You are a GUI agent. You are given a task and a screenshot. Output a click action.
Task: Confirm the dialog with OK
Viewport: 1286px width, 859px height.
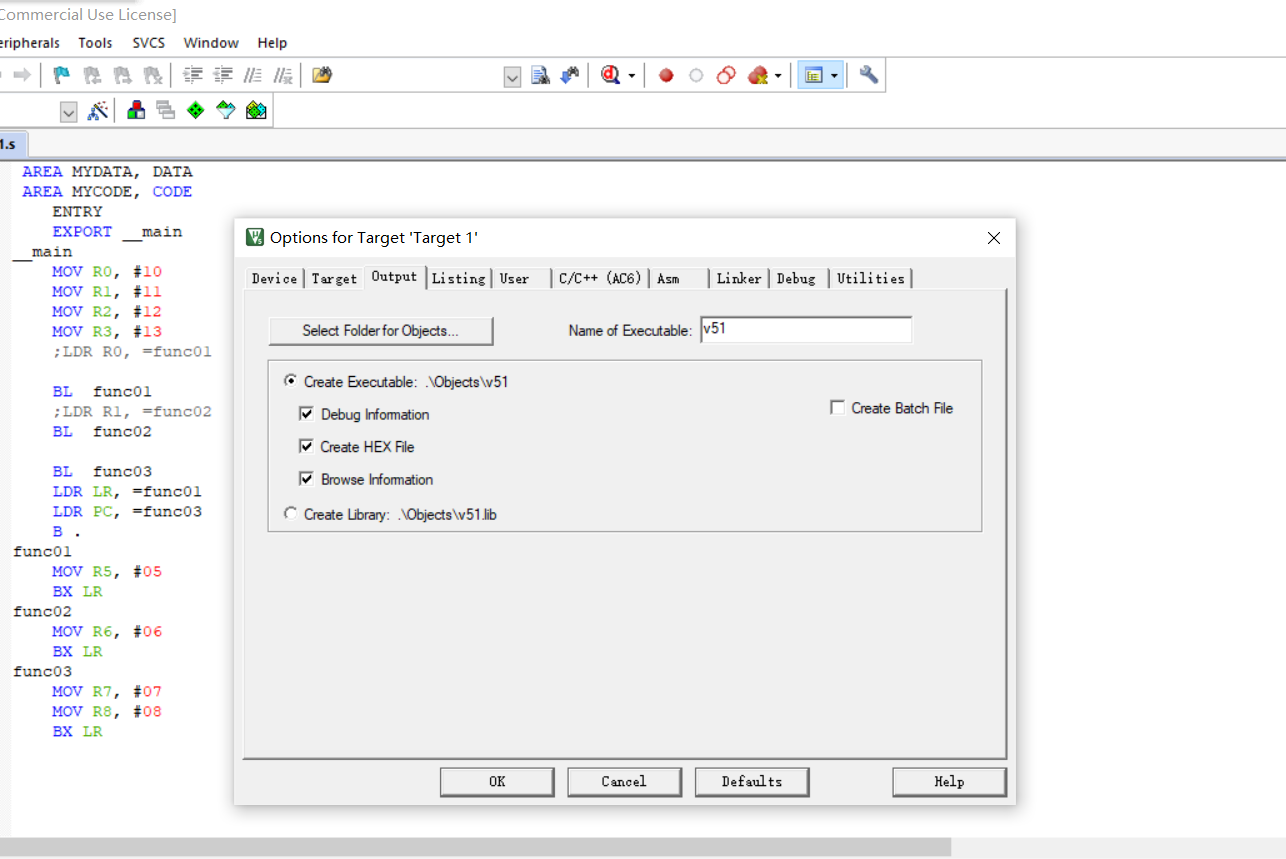pos(497,782)
